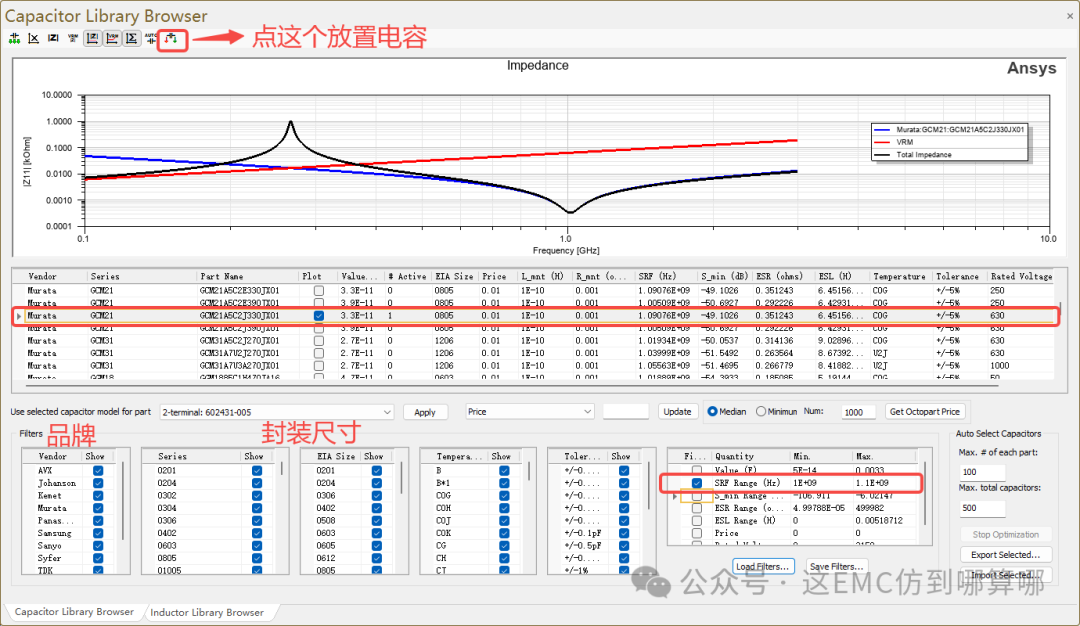1080x626 pixels.
Task: Click the Rated Voltage column header
Action: point(1021,276)
